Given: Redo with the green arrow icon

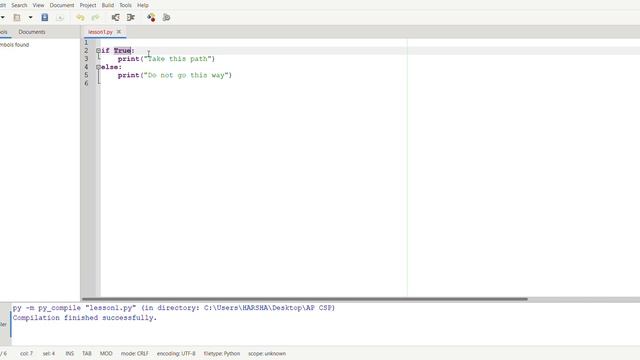Looking at the screenshot, I should [x=95, y=18].
